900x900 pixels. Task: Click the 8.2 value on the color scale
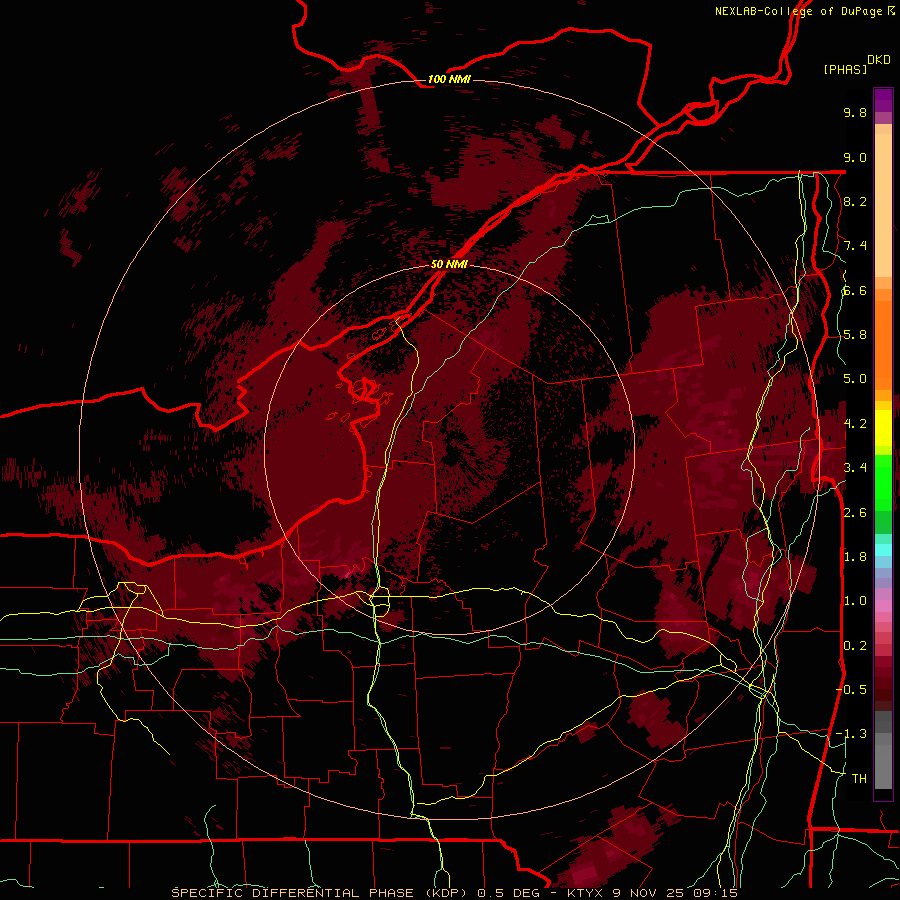(x=855, y=201)
